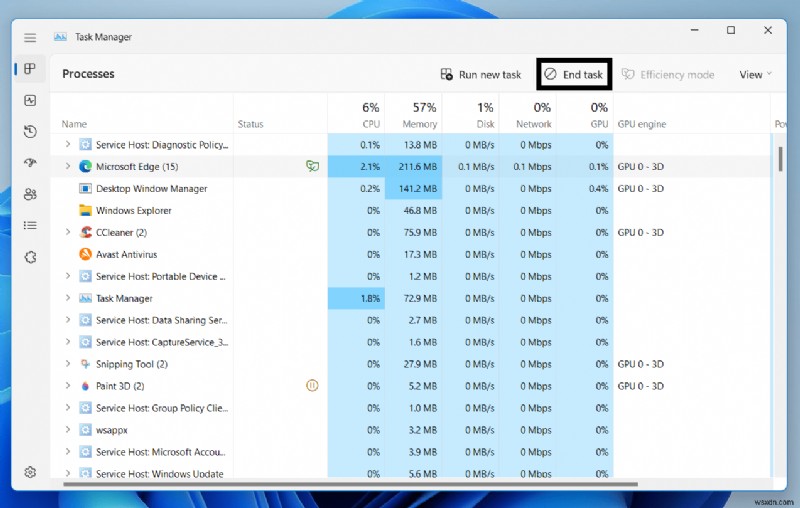Screen dimensions: 800x508
Task: Expand the Microsoft Edge (15) group
Action: pos(67,166)
